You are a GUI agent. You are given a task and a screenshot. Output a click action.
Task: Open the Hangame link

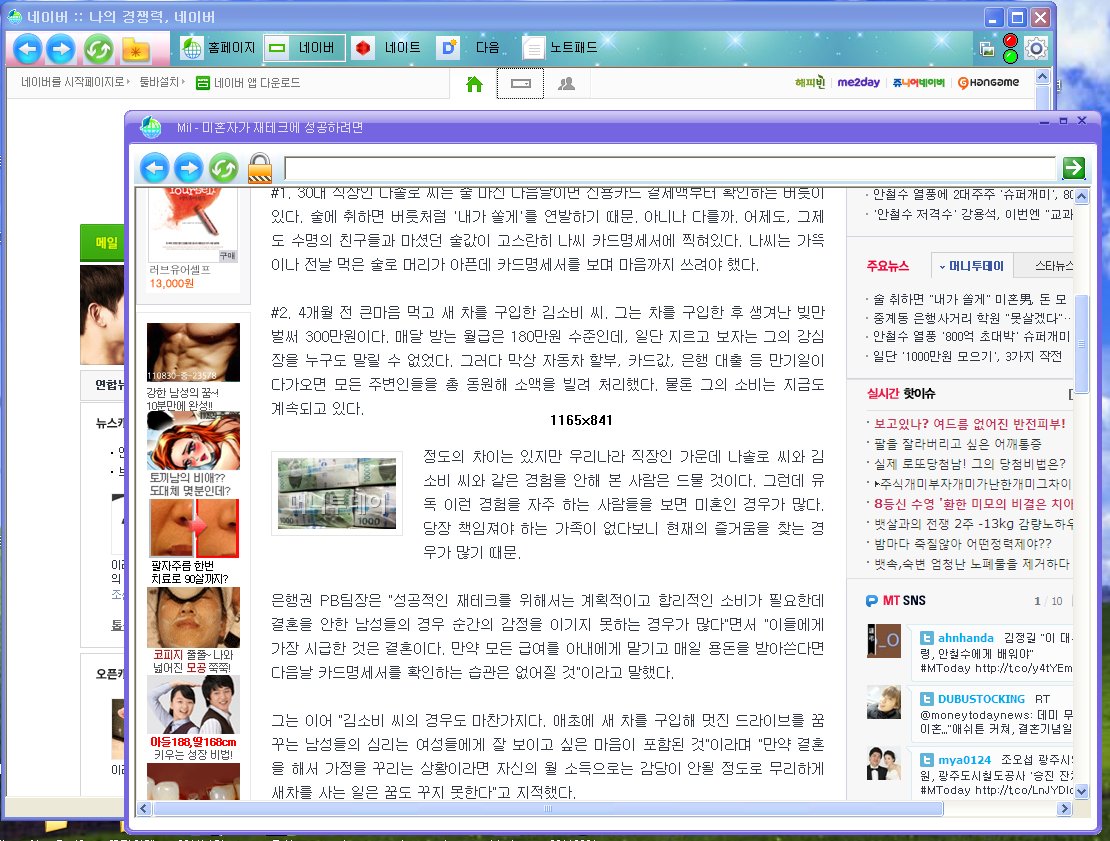990,83
